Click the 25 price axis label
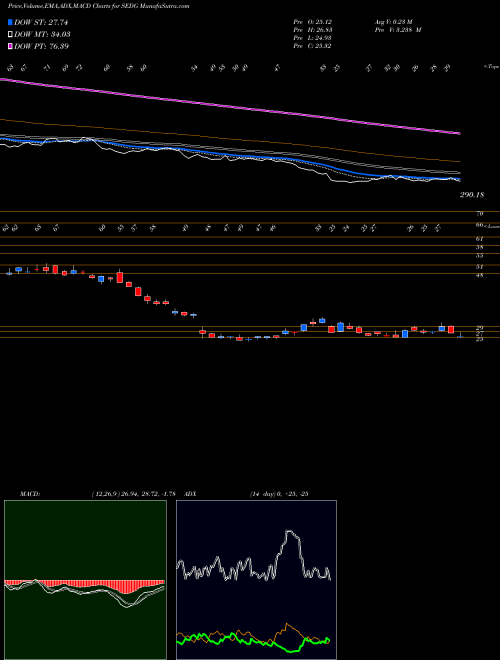500x660 pixels. pos(480,339)
